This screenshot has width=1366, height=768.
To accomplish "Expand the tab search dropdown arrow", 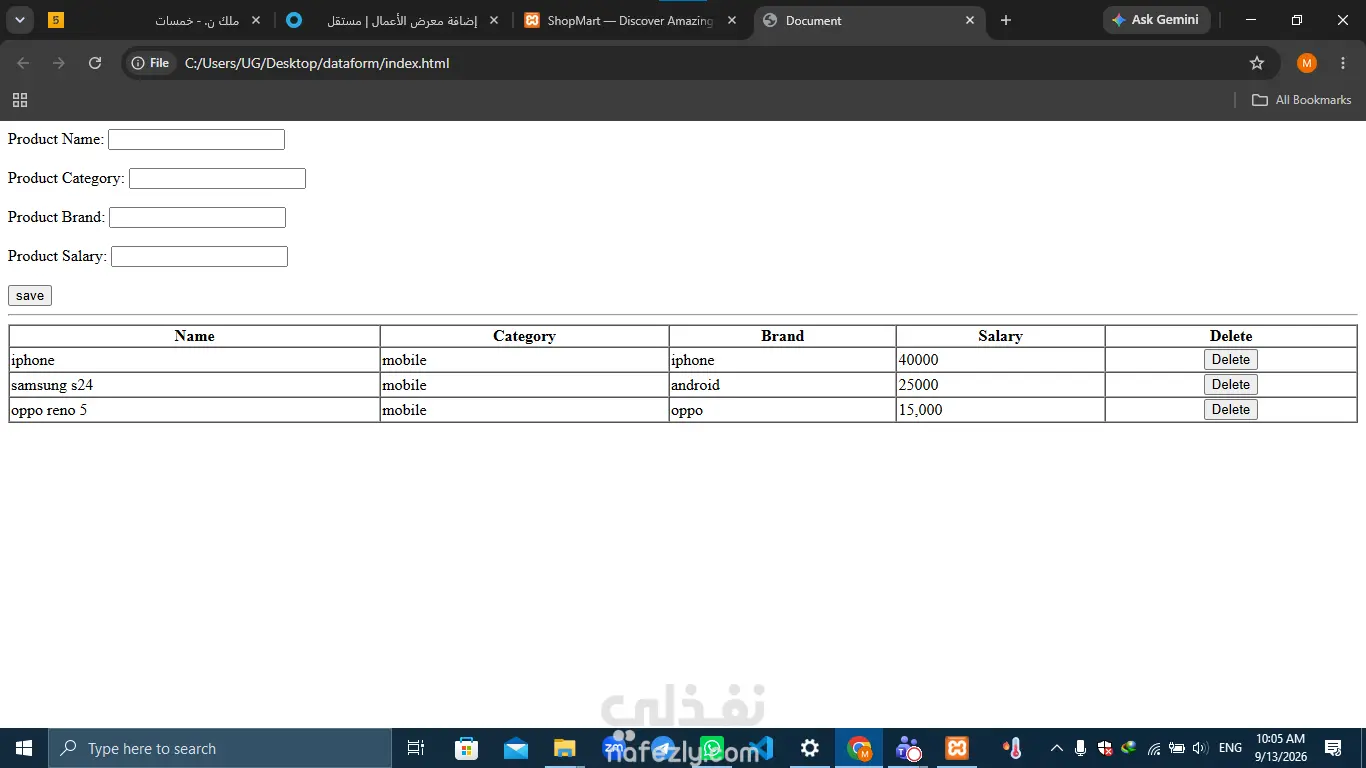I will 20,20.
